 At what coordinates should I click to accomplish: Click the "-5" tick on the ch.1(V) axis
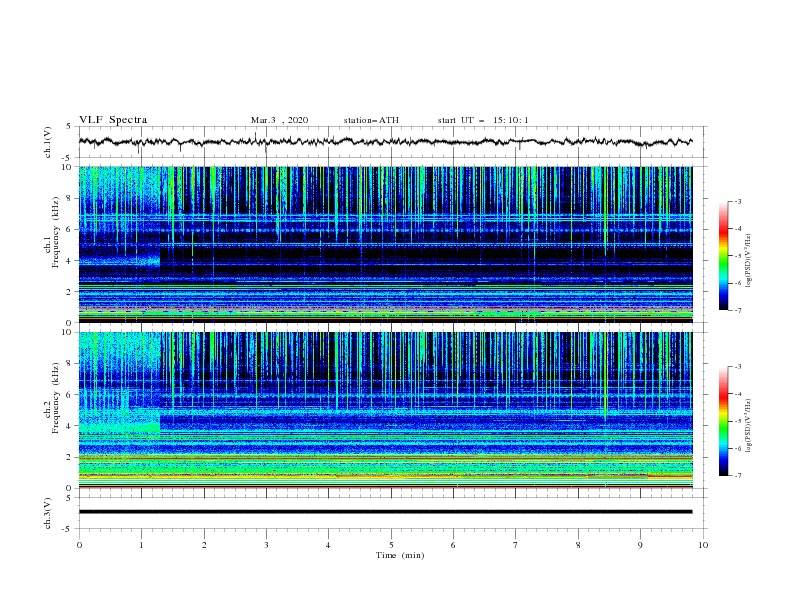67,158
